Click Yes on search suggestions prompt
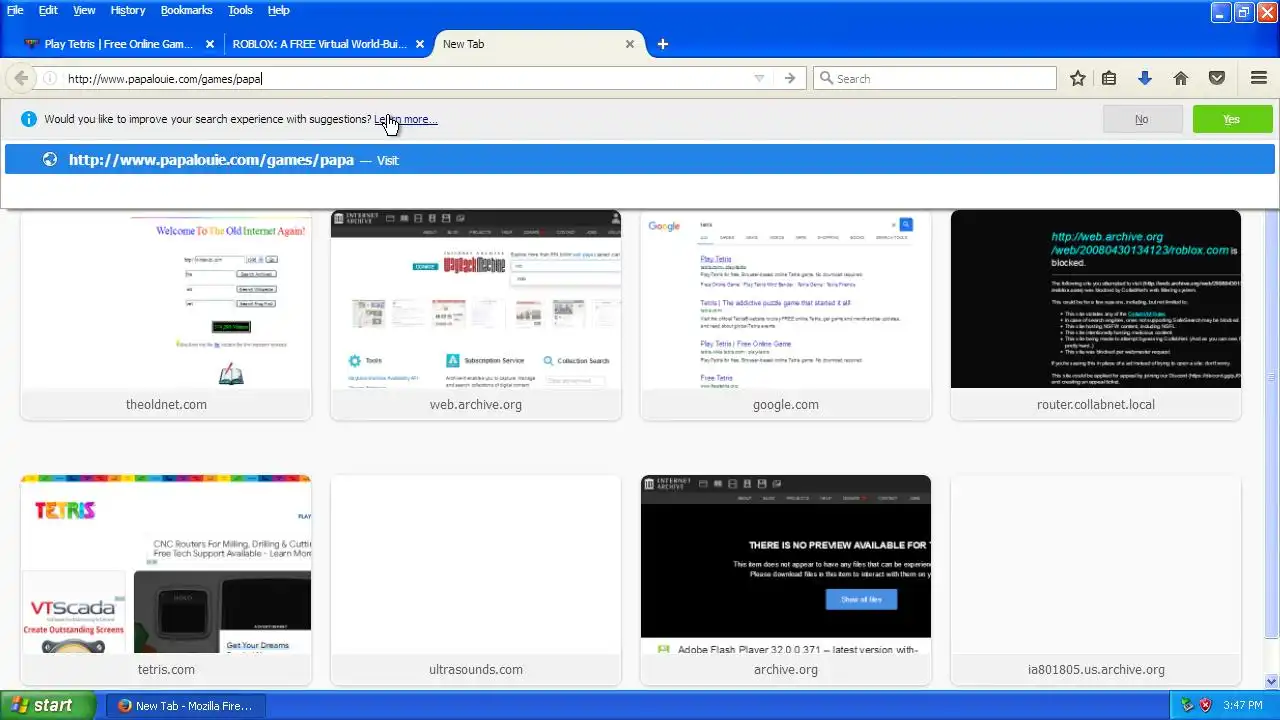The image size is (1280, 720). click(1232, 119)
